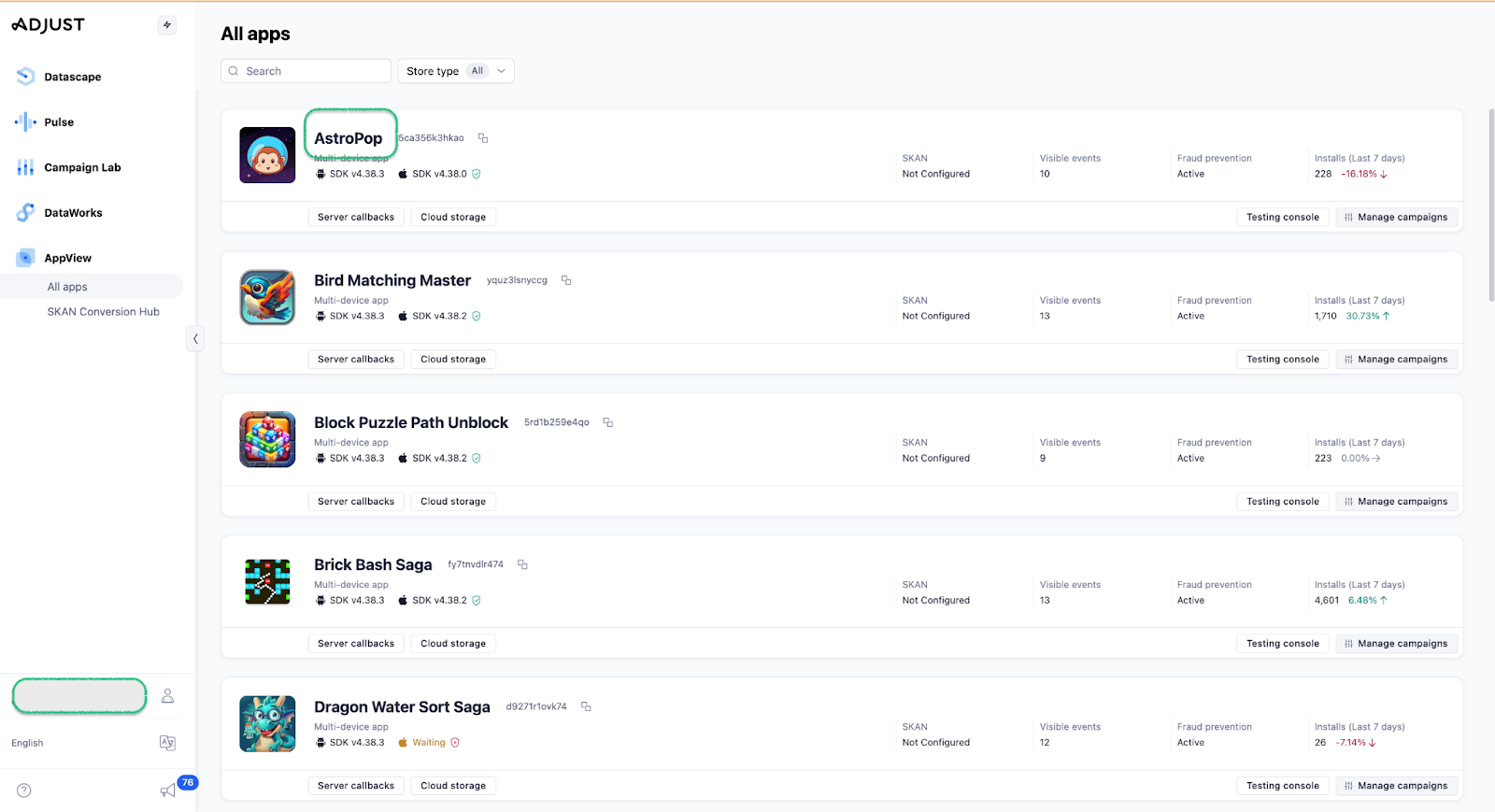Copy the Dragon Water Sort Saga token
The height and width of the screenshot is (812, 1495).
pyautogui.click(x=587, y=706)
